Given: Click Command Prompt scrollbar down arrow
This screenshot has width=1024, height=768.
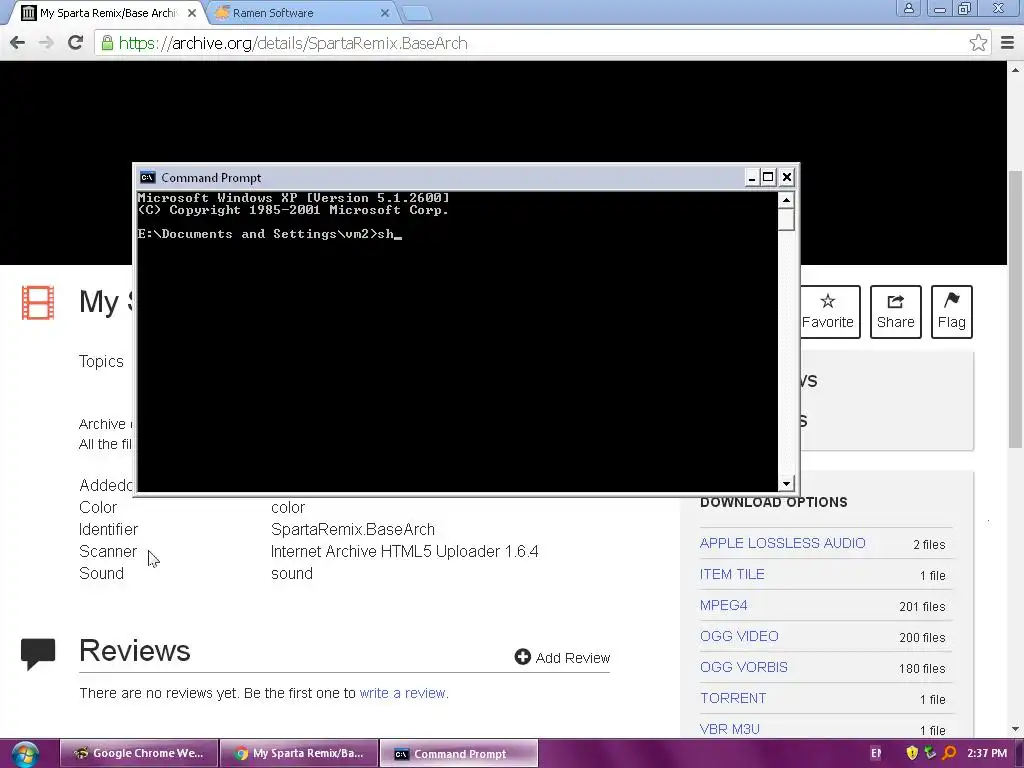Looking at the screenshot, I should (786, 483).
